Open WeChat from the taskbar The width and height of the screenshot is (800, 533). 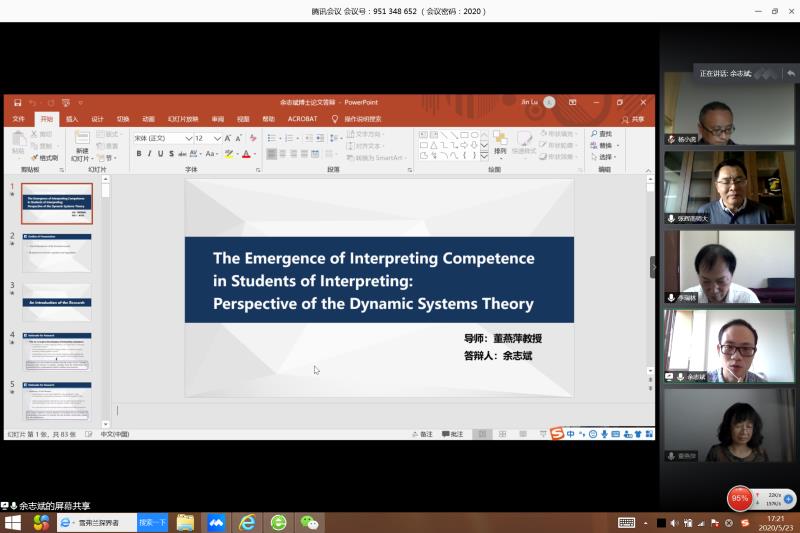pyautogui.click(x=310, y=522)
